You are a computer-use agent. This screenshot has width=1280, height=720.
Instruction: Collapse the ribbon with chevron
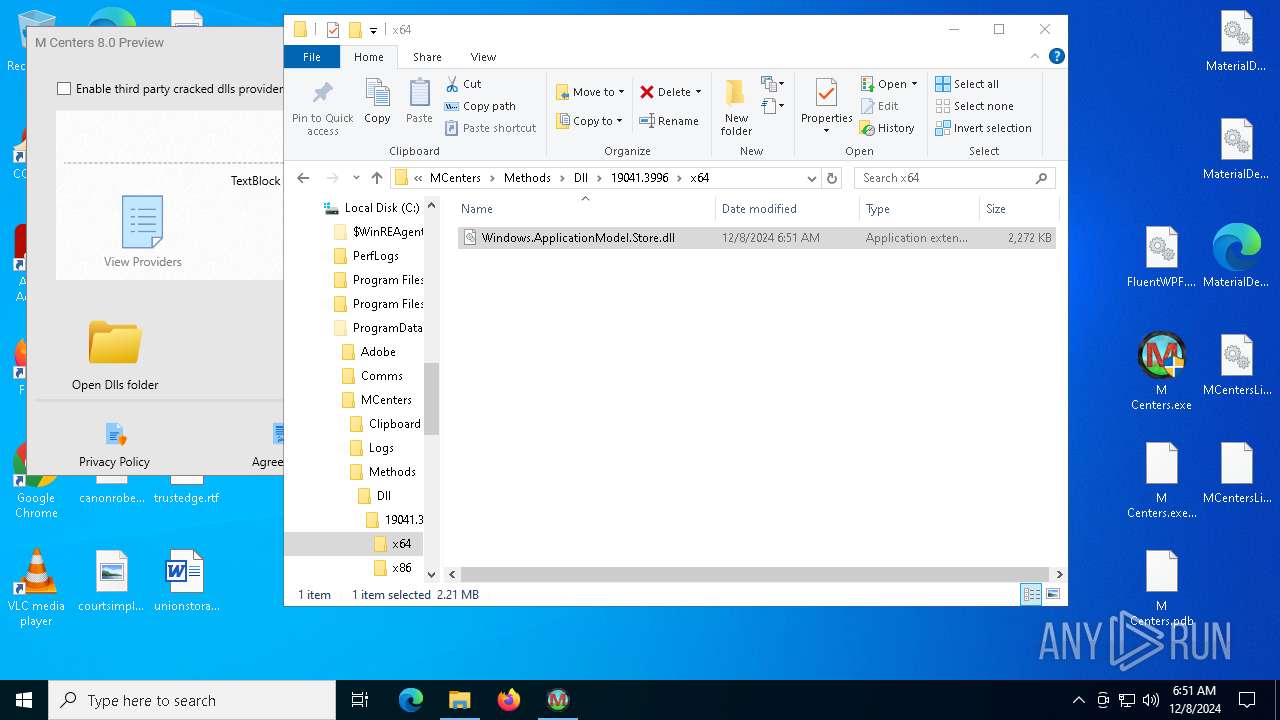click(x=1035, y=57)
